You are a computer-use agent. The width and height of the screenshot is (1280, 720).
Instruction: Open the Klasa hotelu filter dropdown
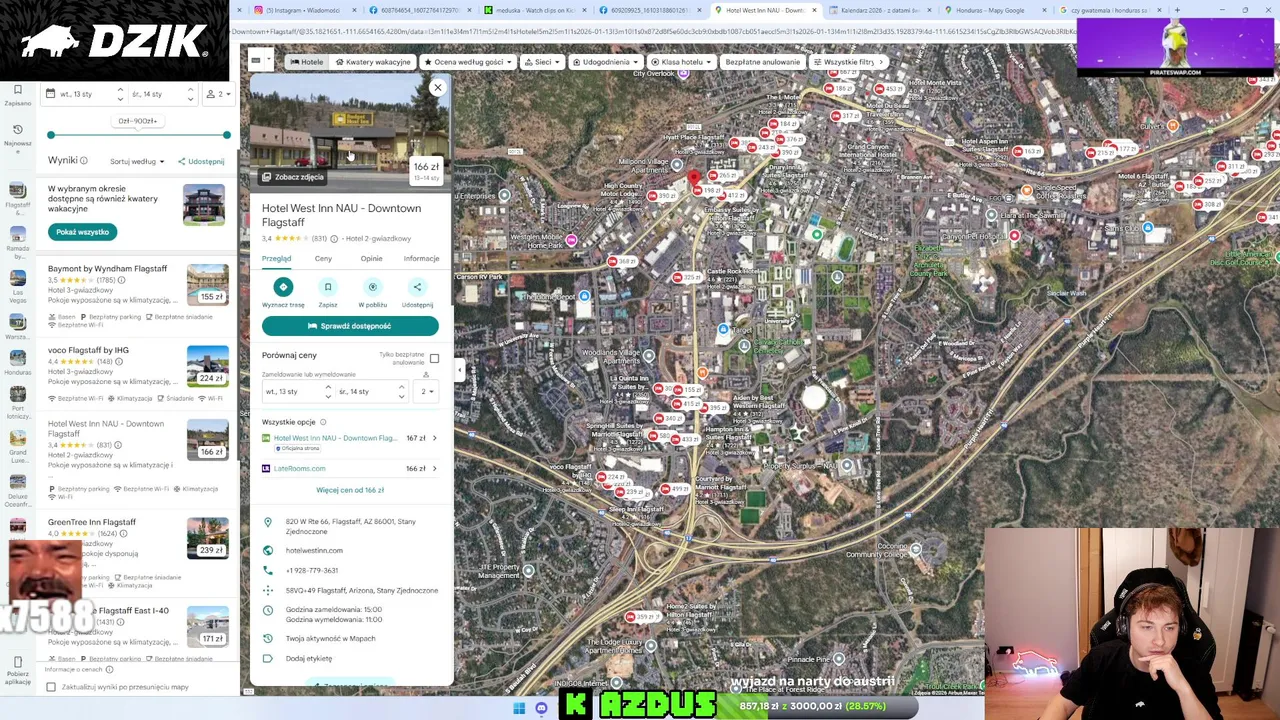pos(682,62)
